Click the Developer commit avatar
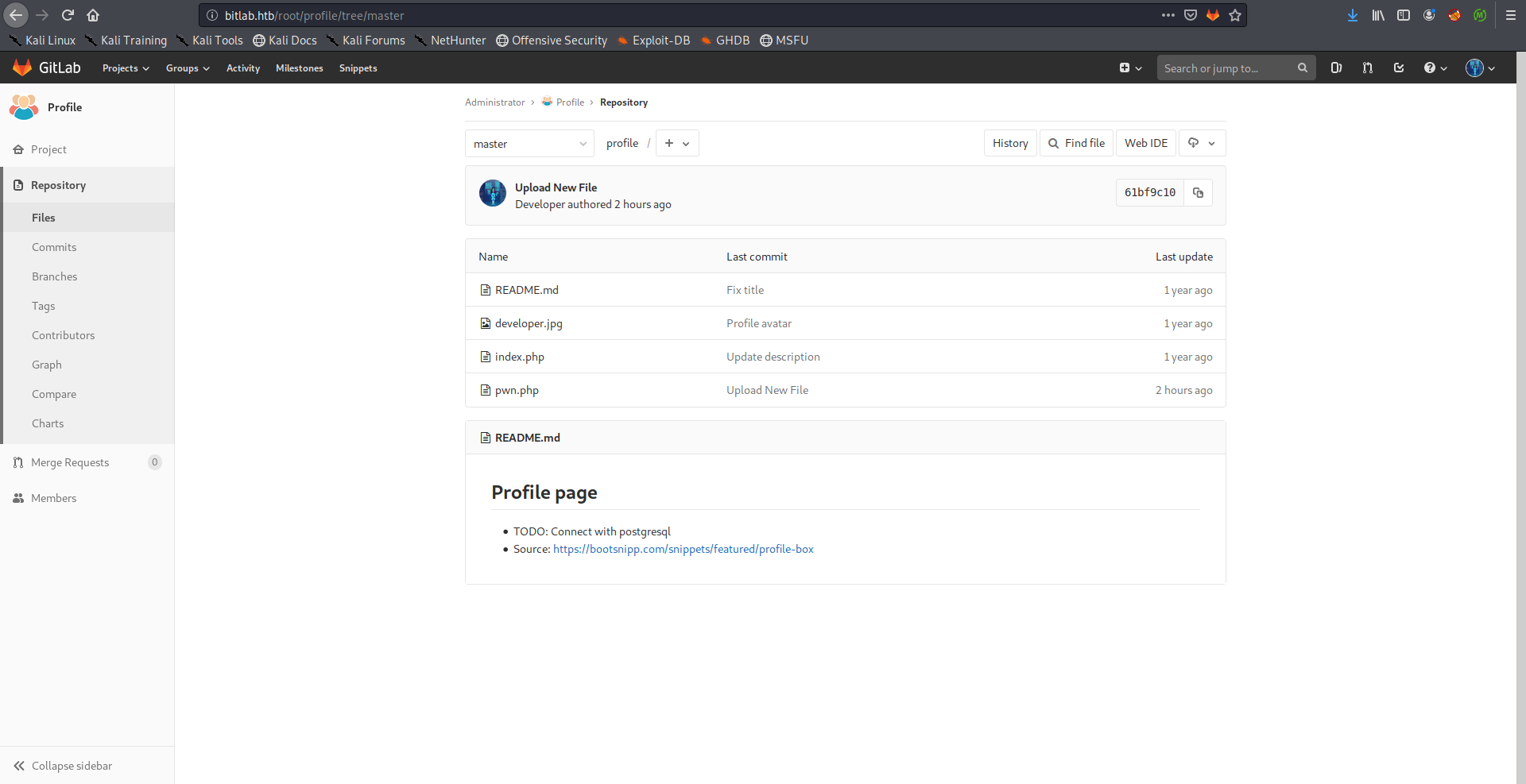 click(493, 193)
